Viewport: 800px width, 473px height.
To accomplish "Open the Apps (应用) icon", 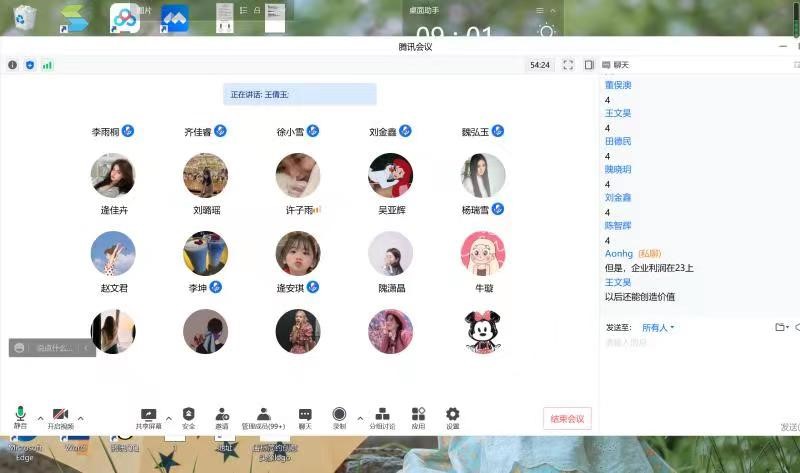I will [x=418, y=415].
